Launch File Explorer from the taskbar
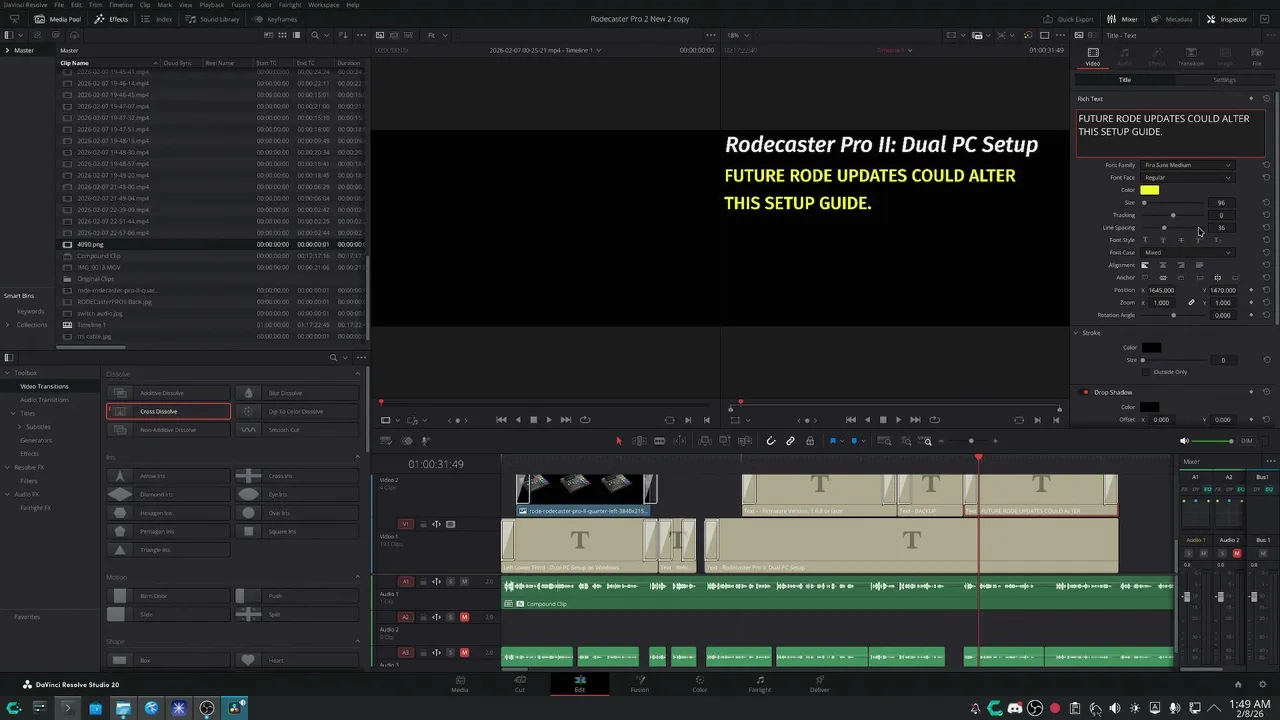The height and width of the screenshot is (720, 1280). [x=123, y=708]
